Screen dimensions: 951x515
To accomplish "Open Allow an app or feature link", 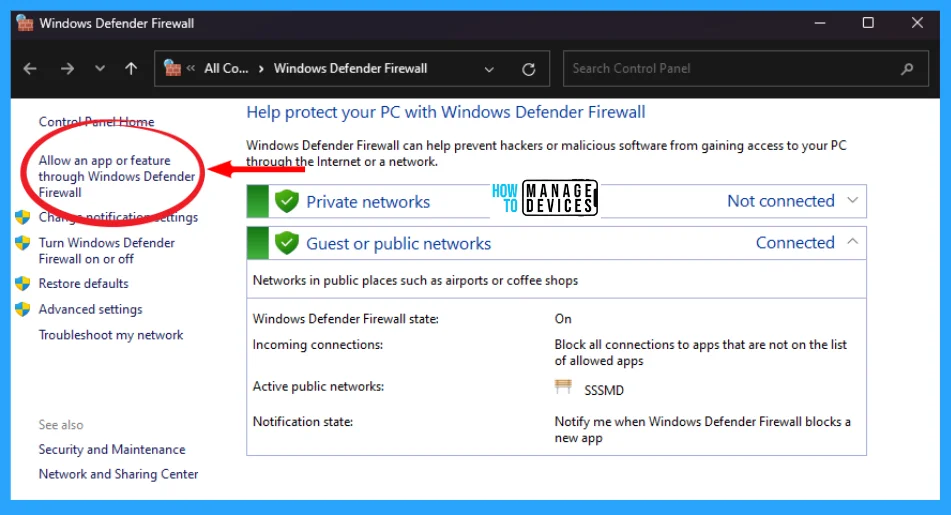I will tap(116, 177).
